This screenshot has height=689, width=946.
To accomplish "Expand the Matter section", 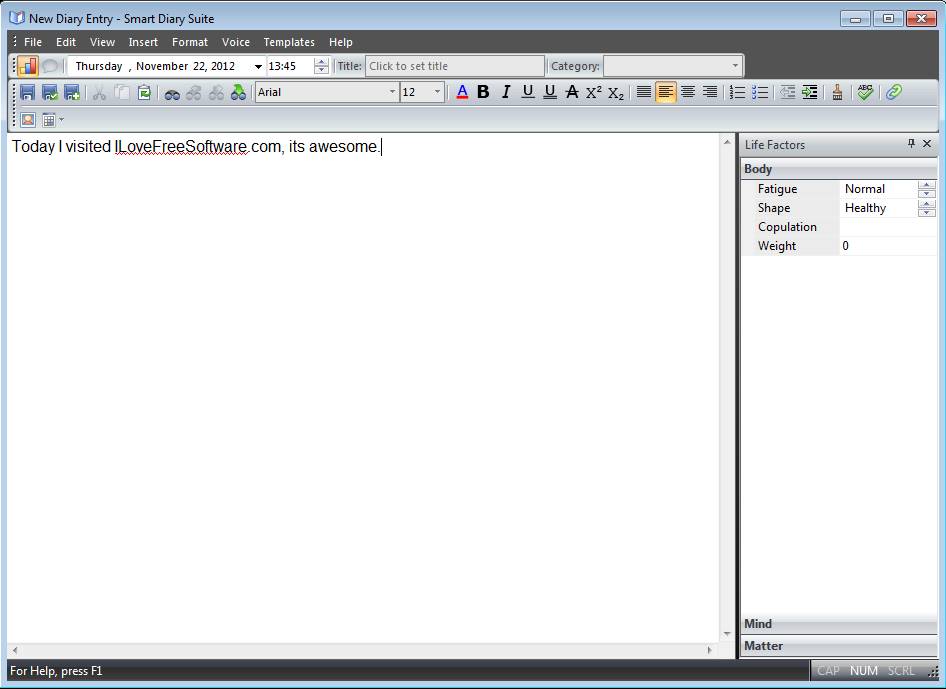I will point(838,646).
